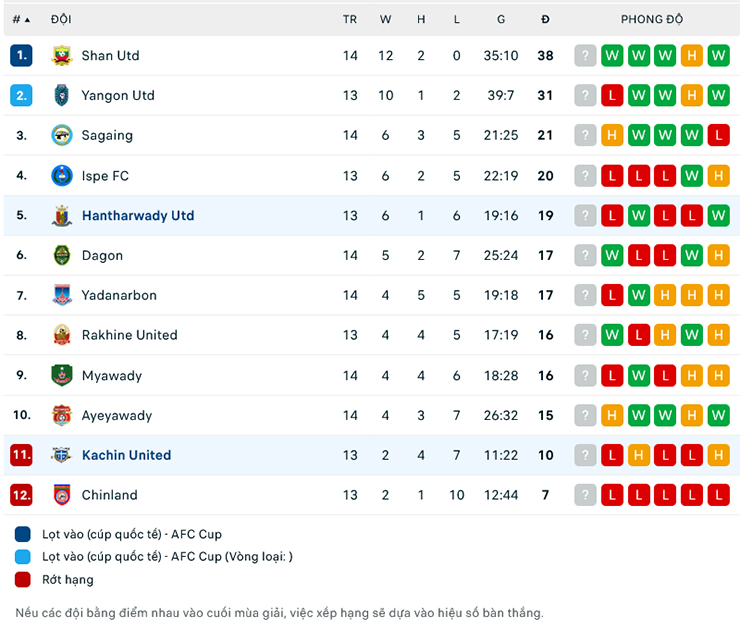Click Yangon Utd's orange H draw badge
The image size is (740, 629).
[x=691, y=96]
